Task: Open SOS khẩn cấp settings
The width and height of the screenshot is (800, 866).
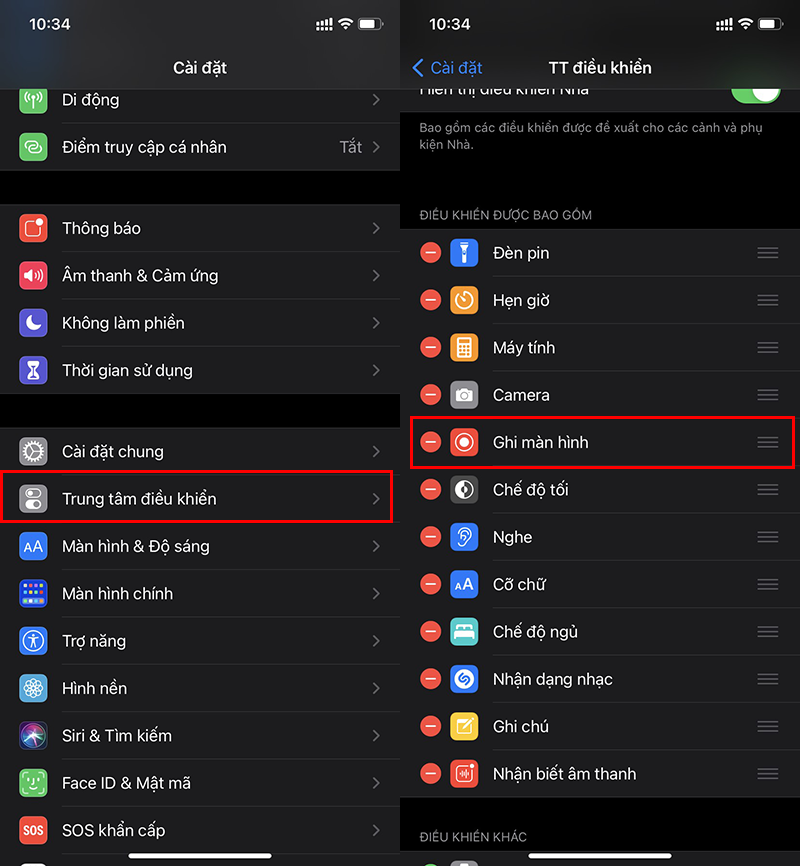Action: click(200, 830)
